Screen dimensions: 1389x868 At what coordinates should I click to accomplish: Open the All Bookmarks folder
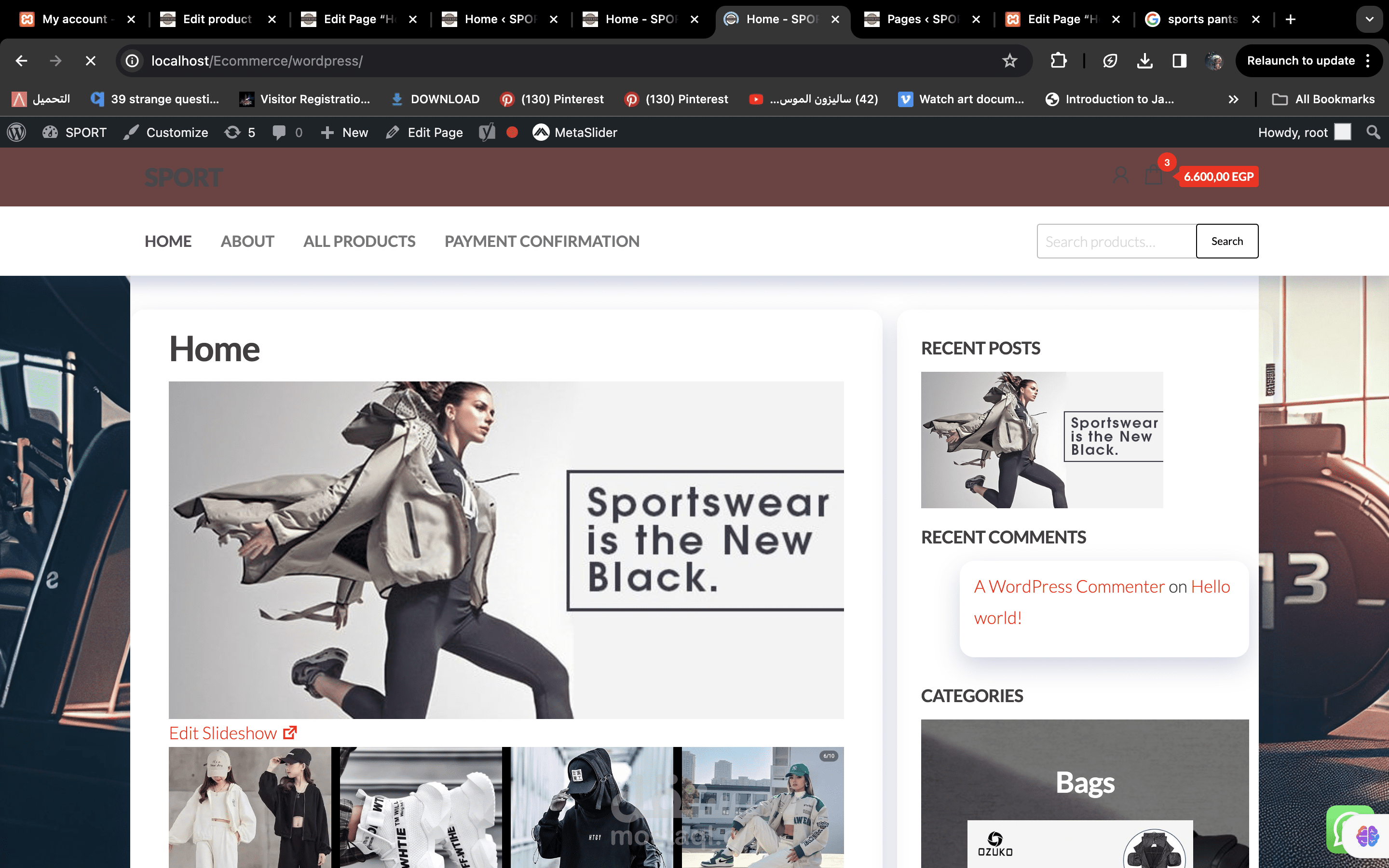[1323, 99]
